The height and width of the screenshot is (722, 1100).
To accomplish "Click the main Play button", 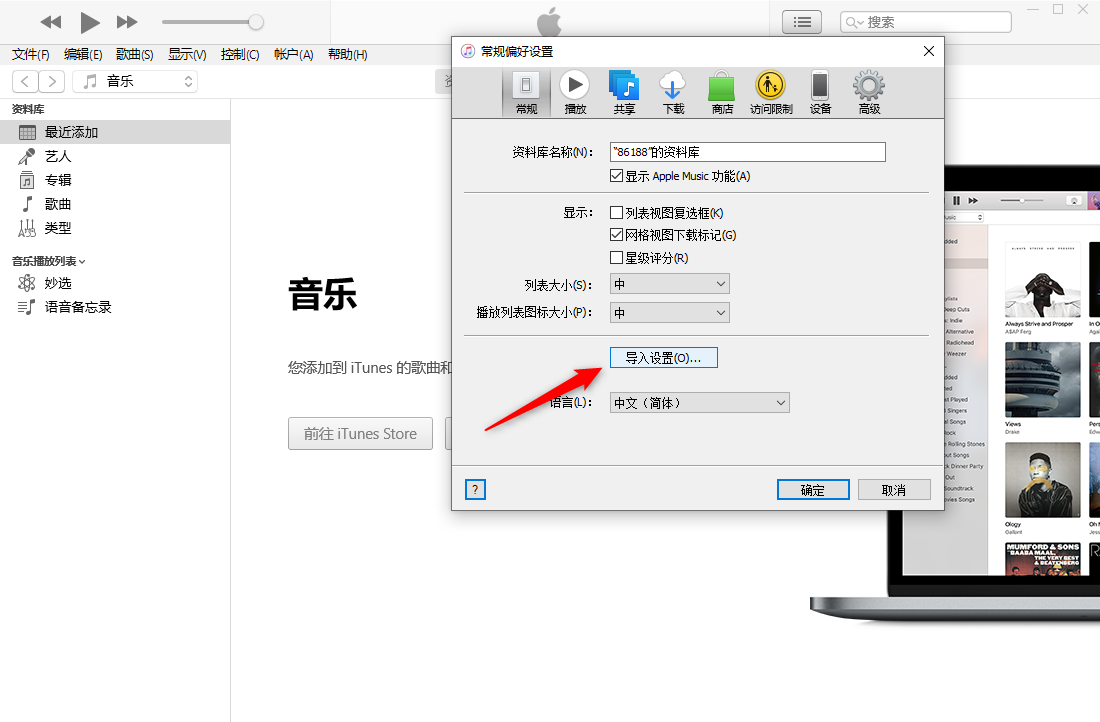I will coord(90,22).
